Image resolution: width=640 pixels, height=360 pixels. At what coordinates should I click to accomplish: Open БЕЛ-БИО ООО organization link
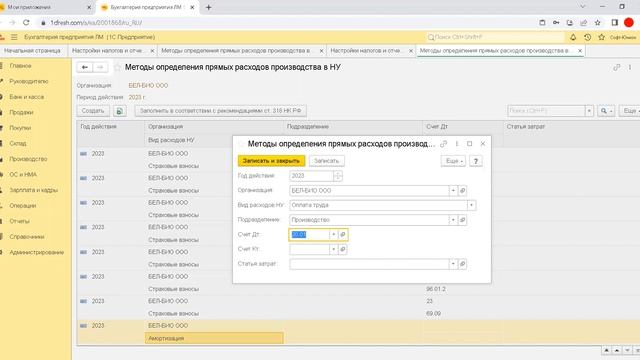pos(148,85)
